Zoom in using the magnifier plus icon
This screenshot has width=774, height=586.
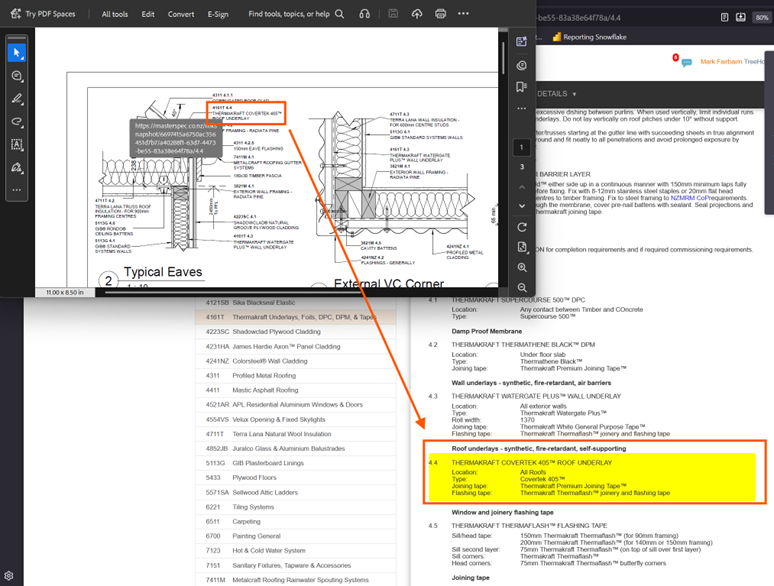pos(522,268)
